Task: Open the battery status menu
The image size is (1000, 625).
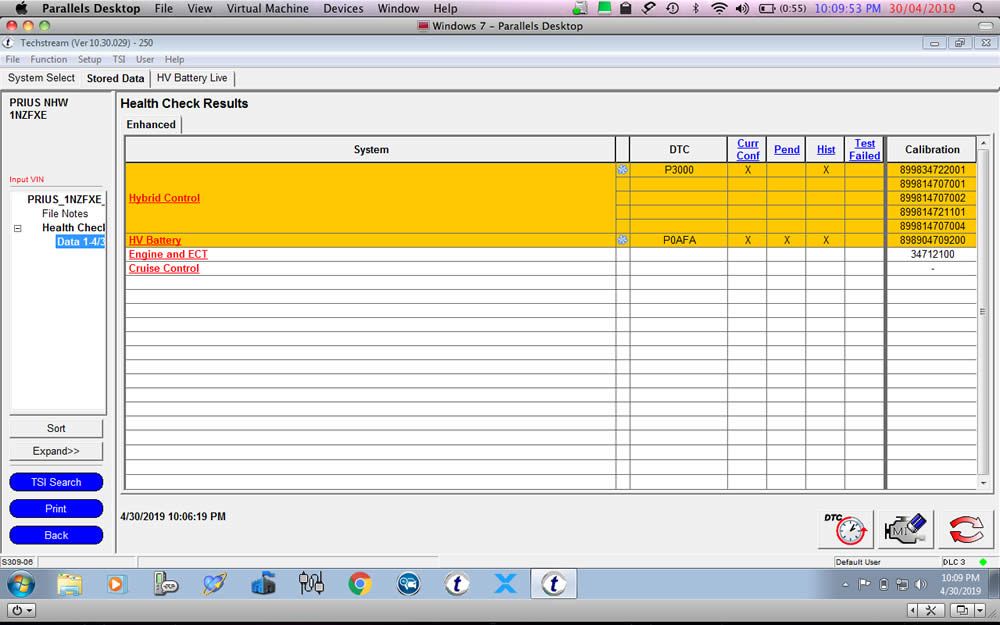Action: (x=782, y=8)
